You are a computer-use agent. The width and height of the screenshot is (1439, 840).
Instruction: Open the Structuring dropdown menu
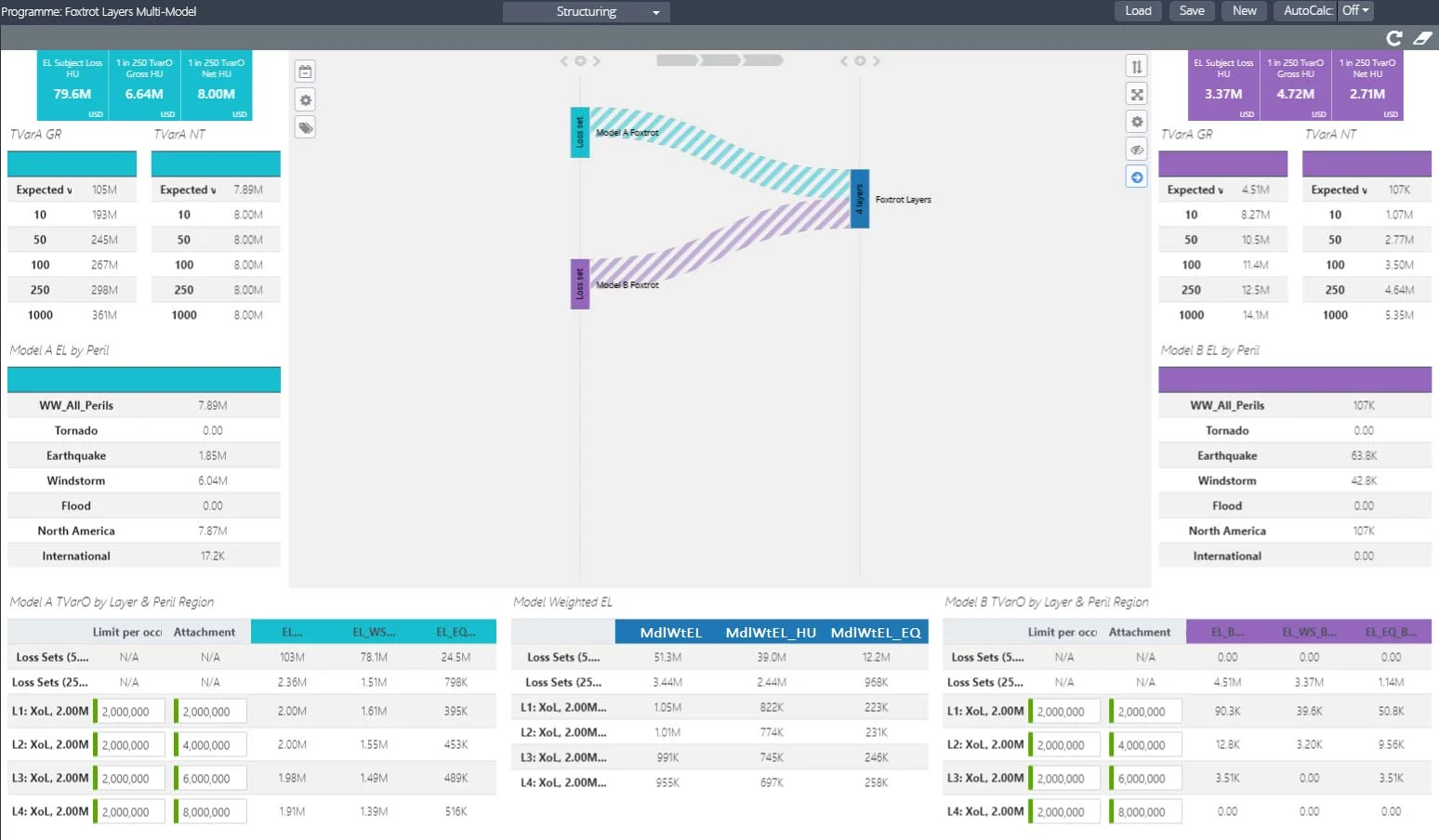pos(586,12)
